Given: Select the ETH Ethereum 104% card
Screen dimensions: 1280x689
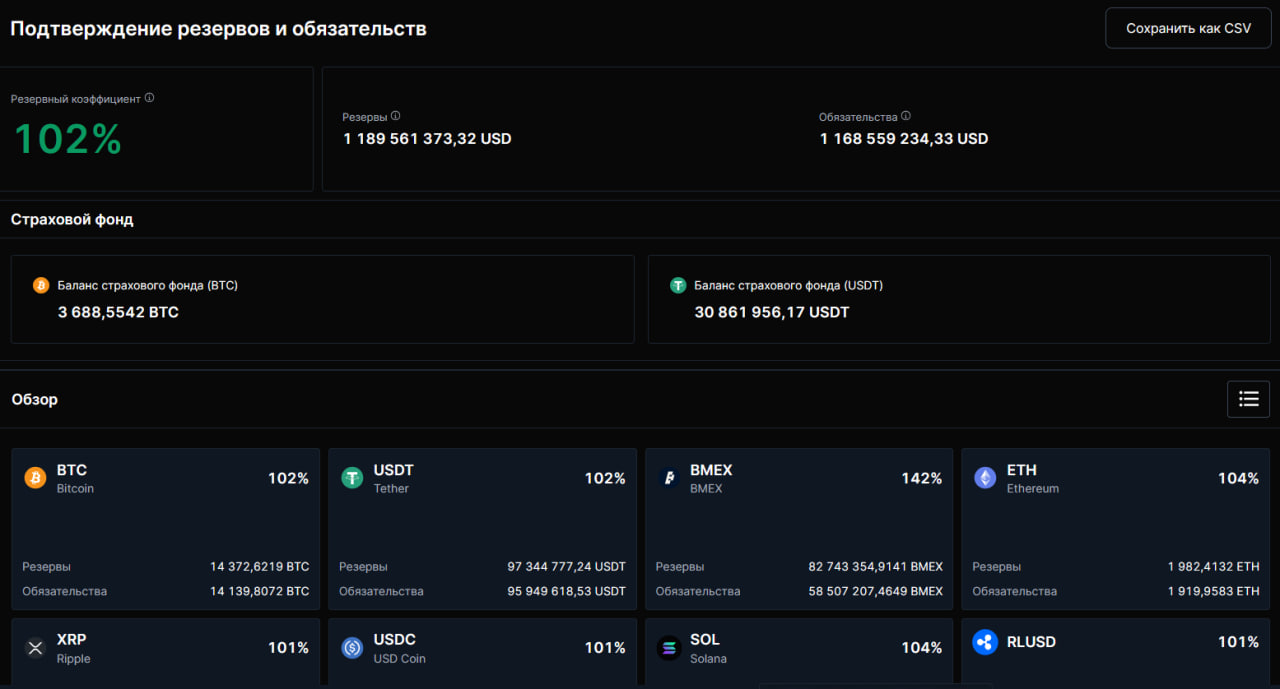Looking at the screenshot, I should tap(1116, 529).
